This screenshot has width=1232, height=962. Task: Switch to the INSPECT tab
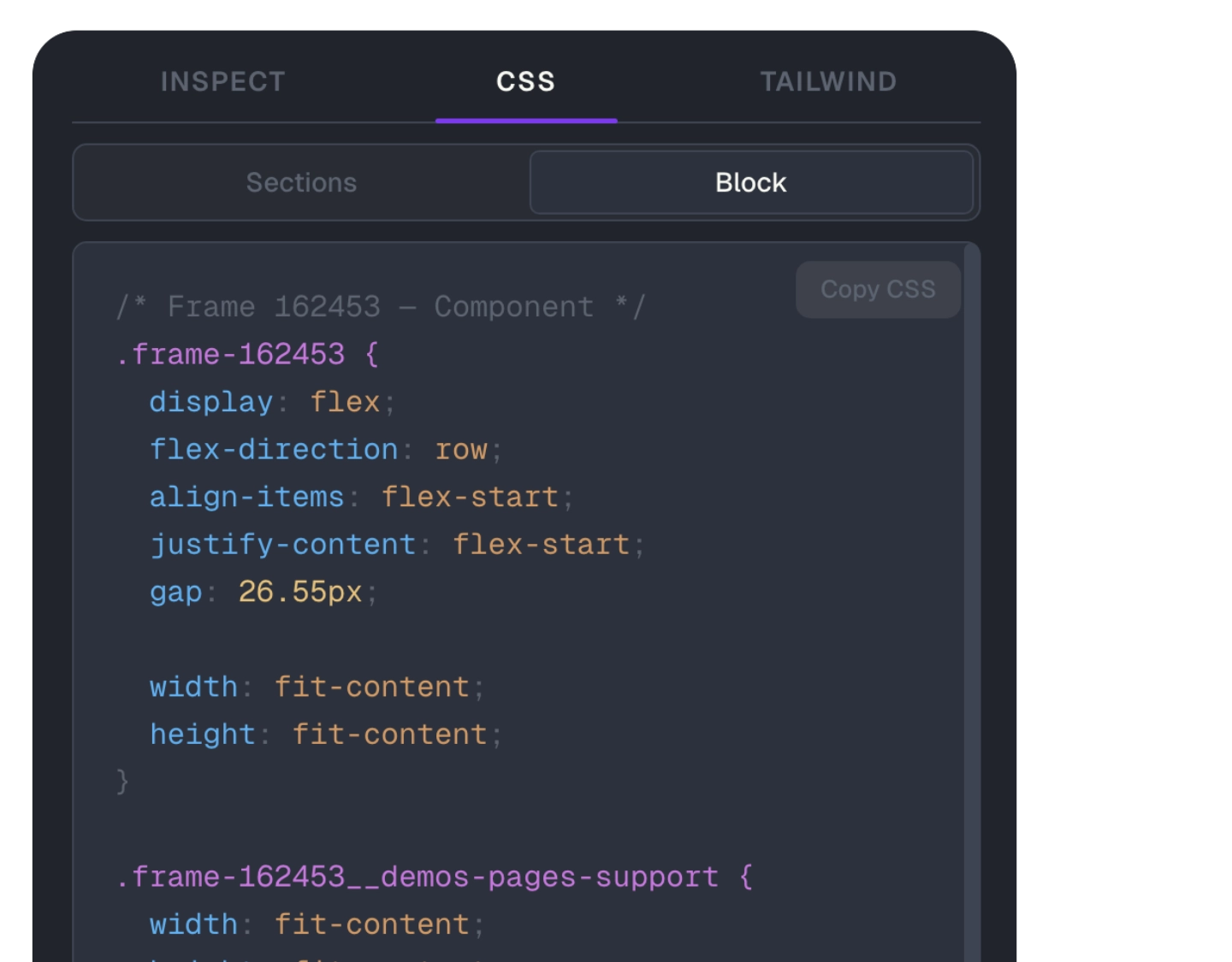point(223,82)
